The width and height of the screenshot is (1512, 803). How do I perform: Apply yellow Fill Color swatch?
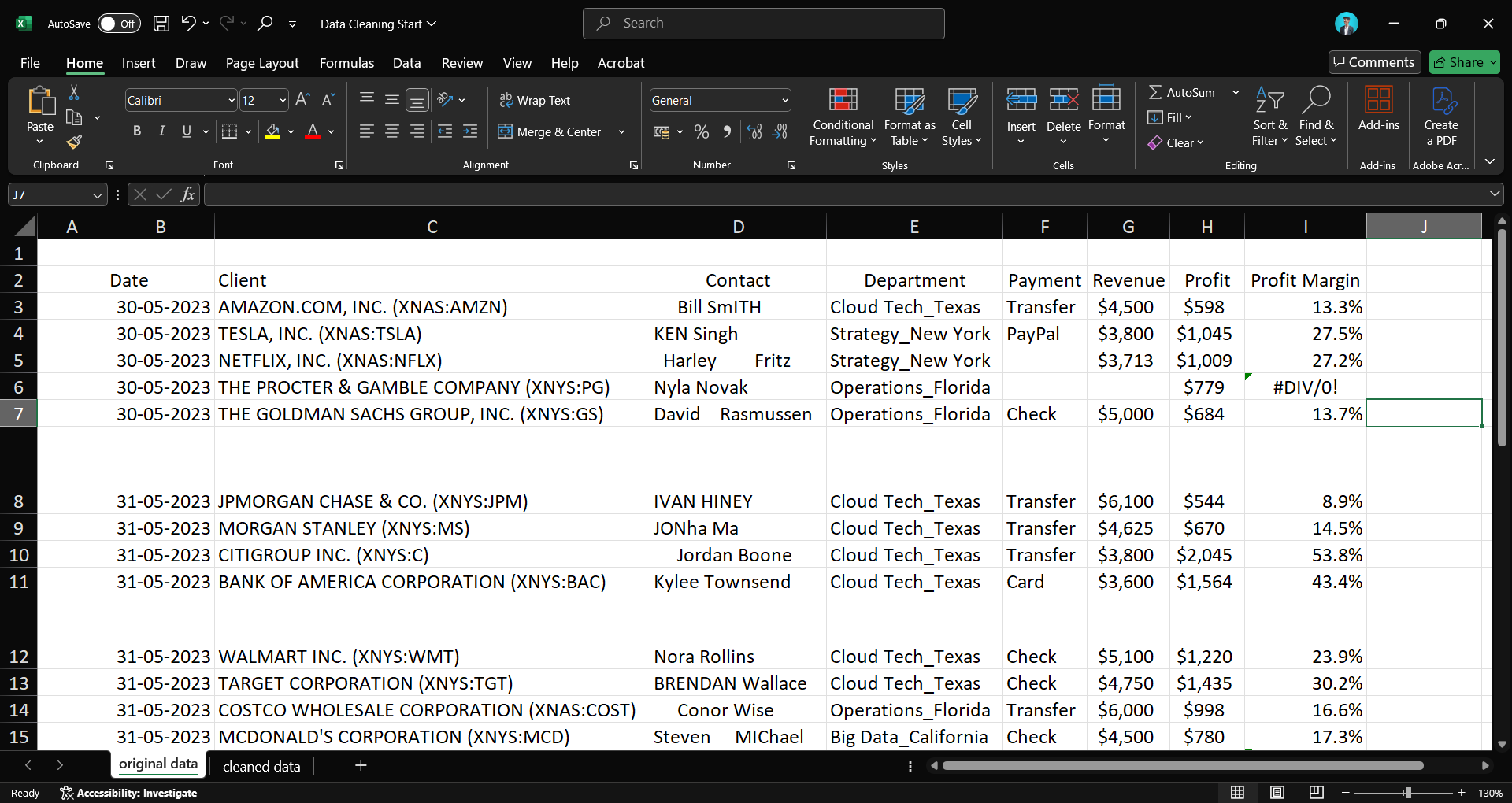tap(272, 131)
